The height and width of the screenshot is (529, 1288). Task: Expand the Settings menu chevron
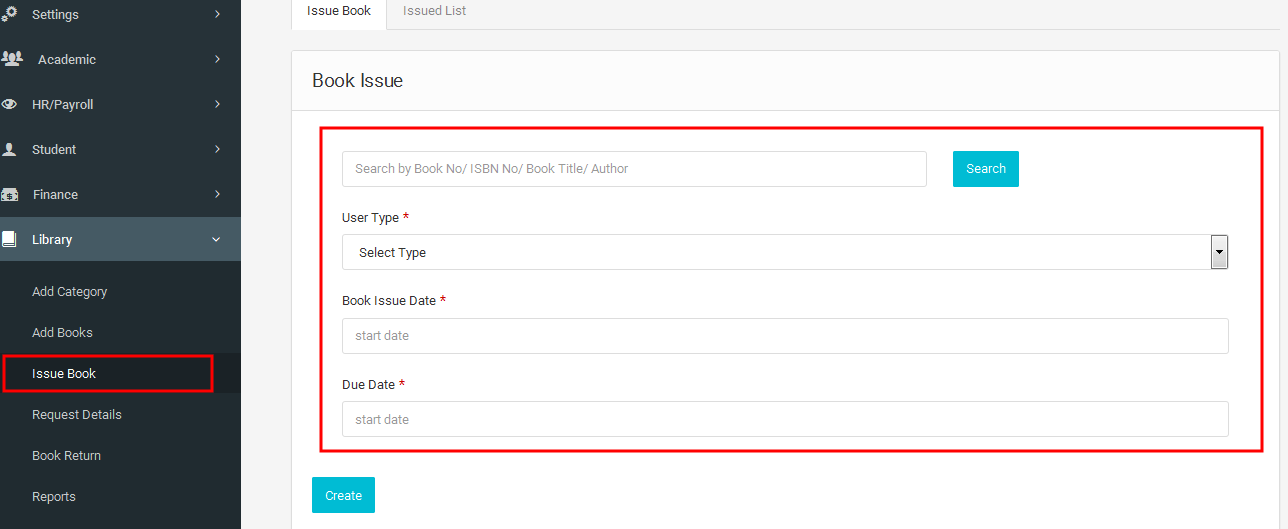click(x=217, y=14)
